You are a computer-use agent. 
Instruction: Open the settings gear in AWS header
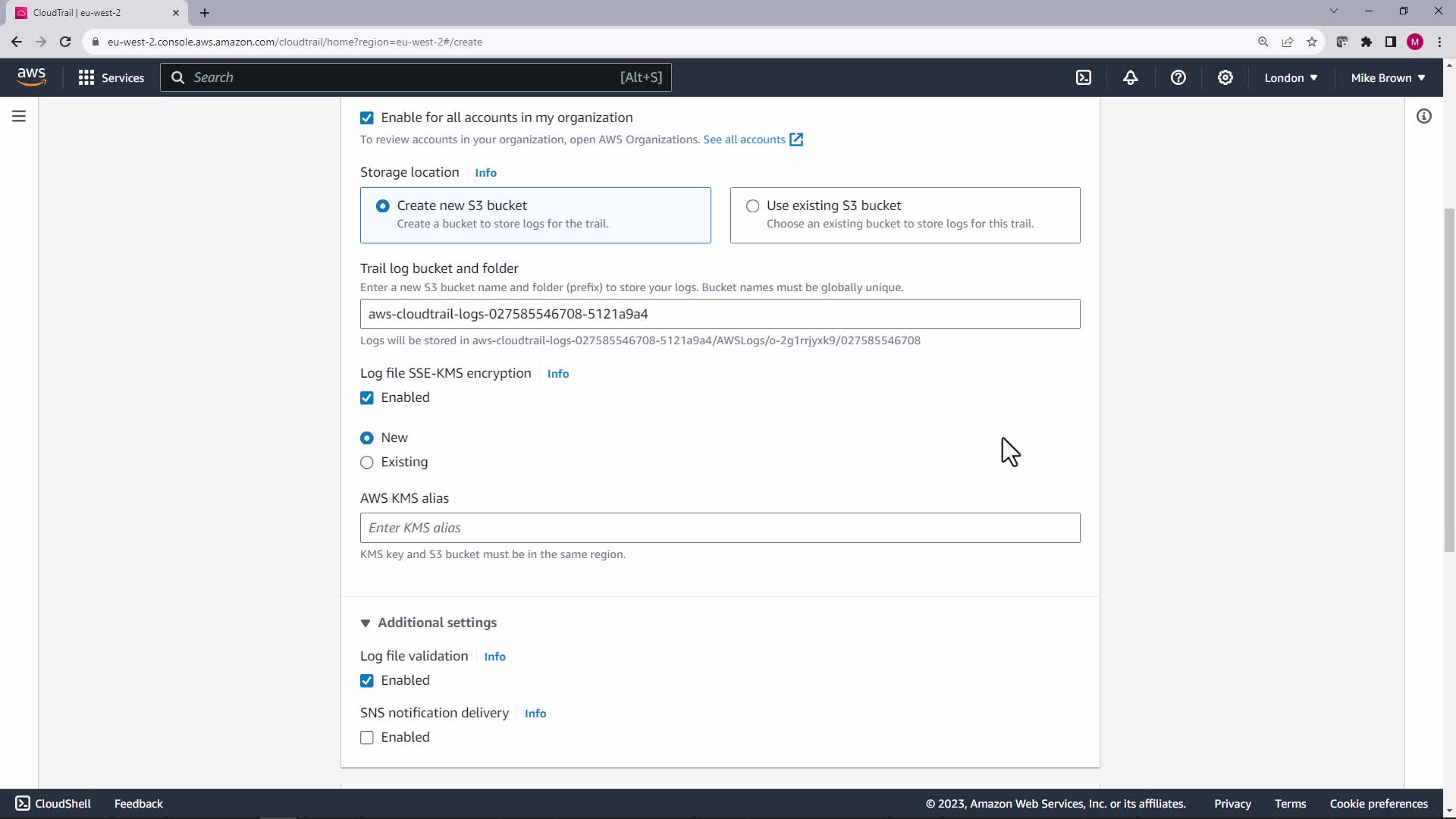point(1225,77)
